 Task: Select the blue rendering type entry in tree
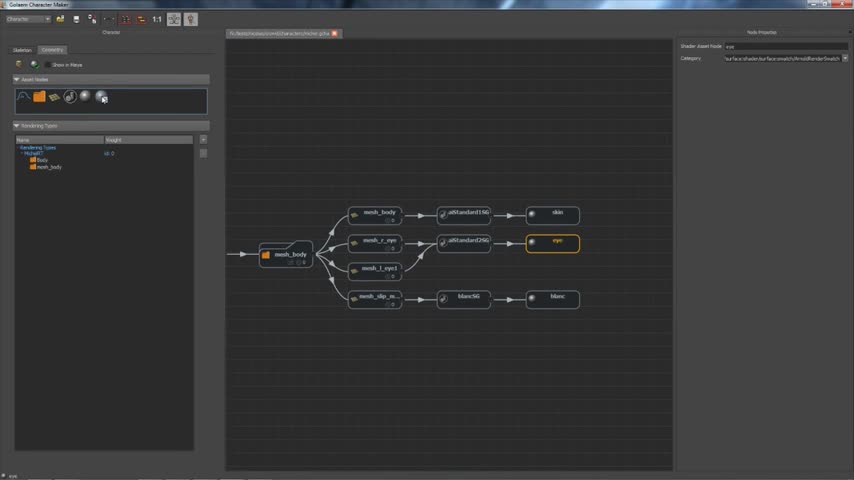[x=33, y=154]
